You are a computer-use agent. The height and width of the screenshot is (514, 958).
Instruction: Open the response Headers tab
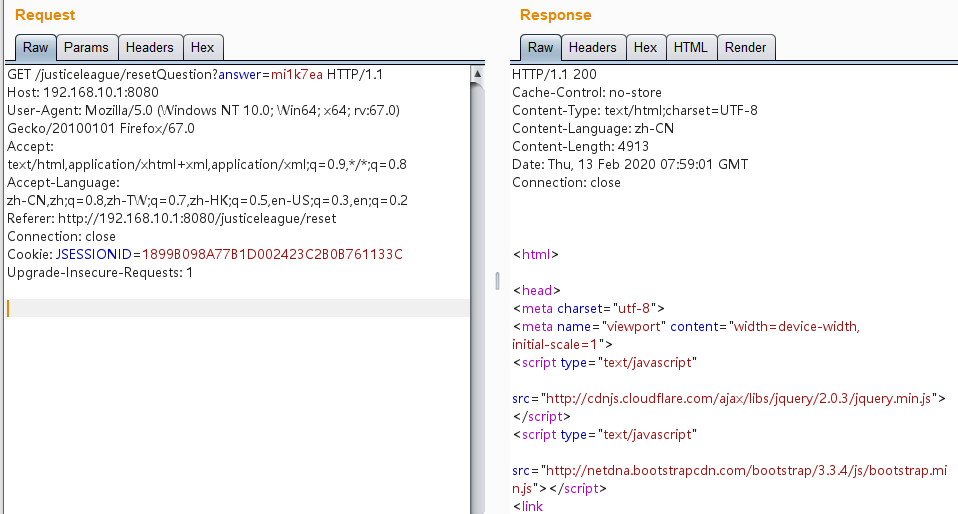coord(593,47)
